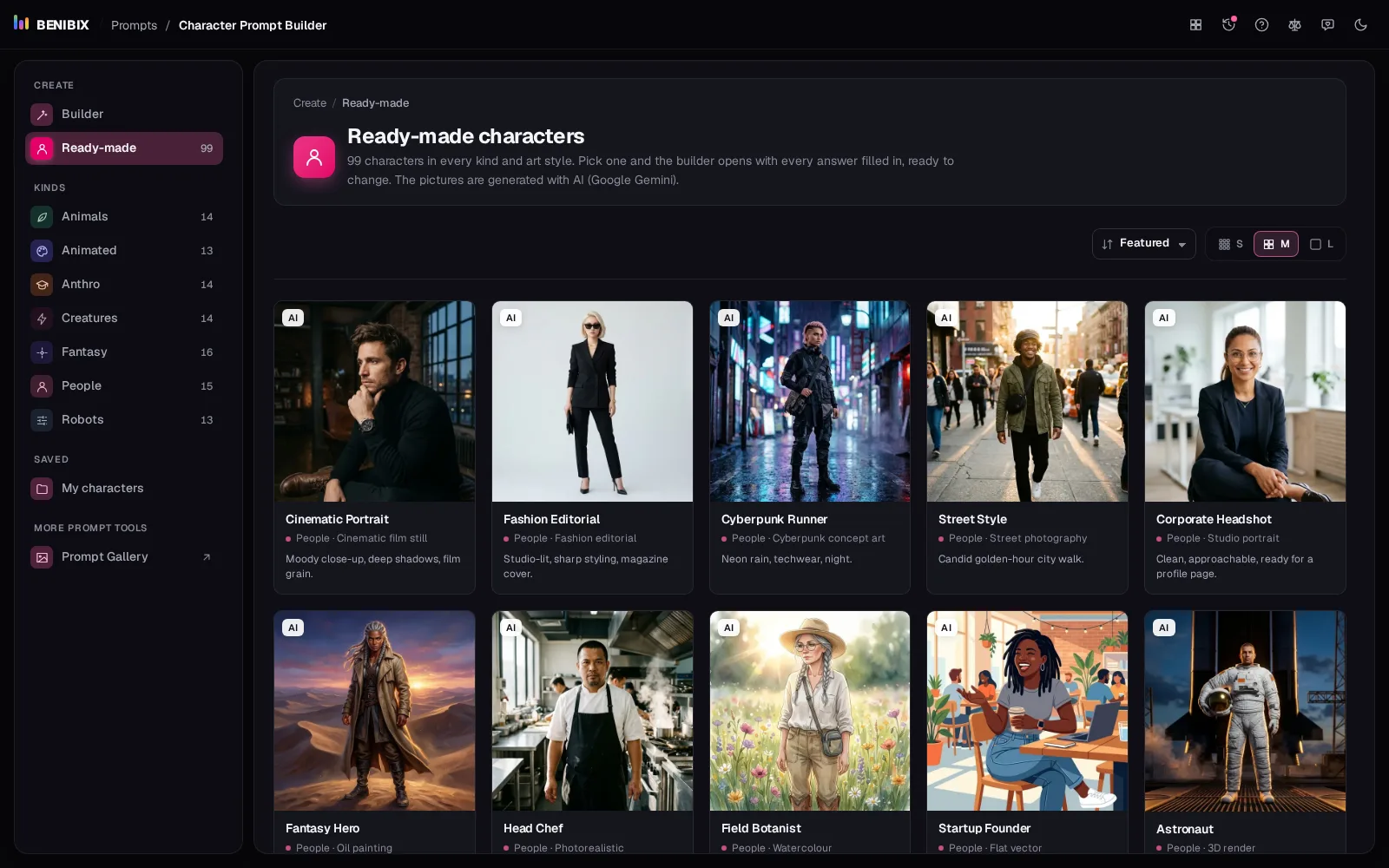The image size is (1389, 868).
Task: Click the 'Head Chef' title text
Action: (533, 828)
